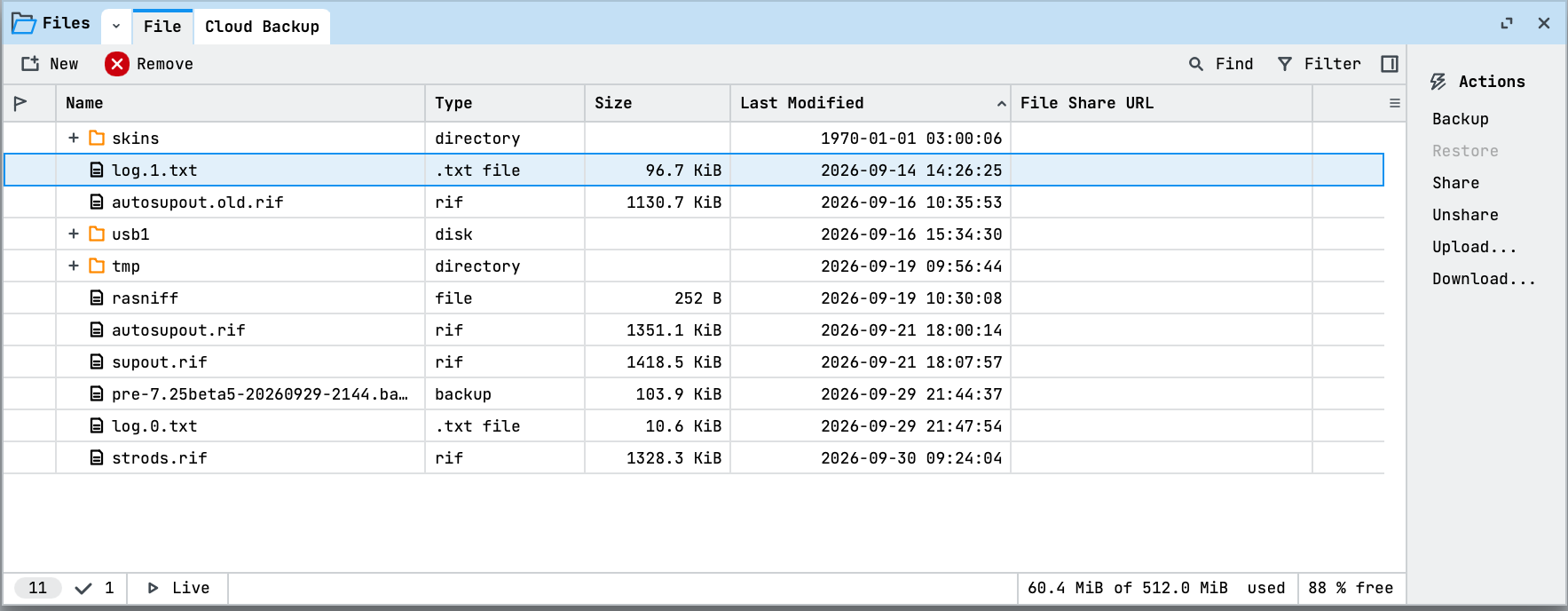Click the New button
Screen dimensions: 1568x611
click(x=50, y=64)
